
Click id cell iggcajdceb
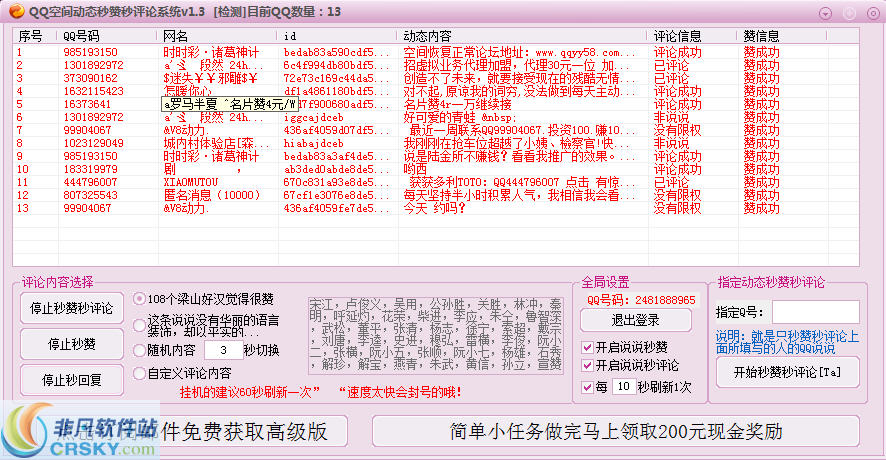coord(314,117)
